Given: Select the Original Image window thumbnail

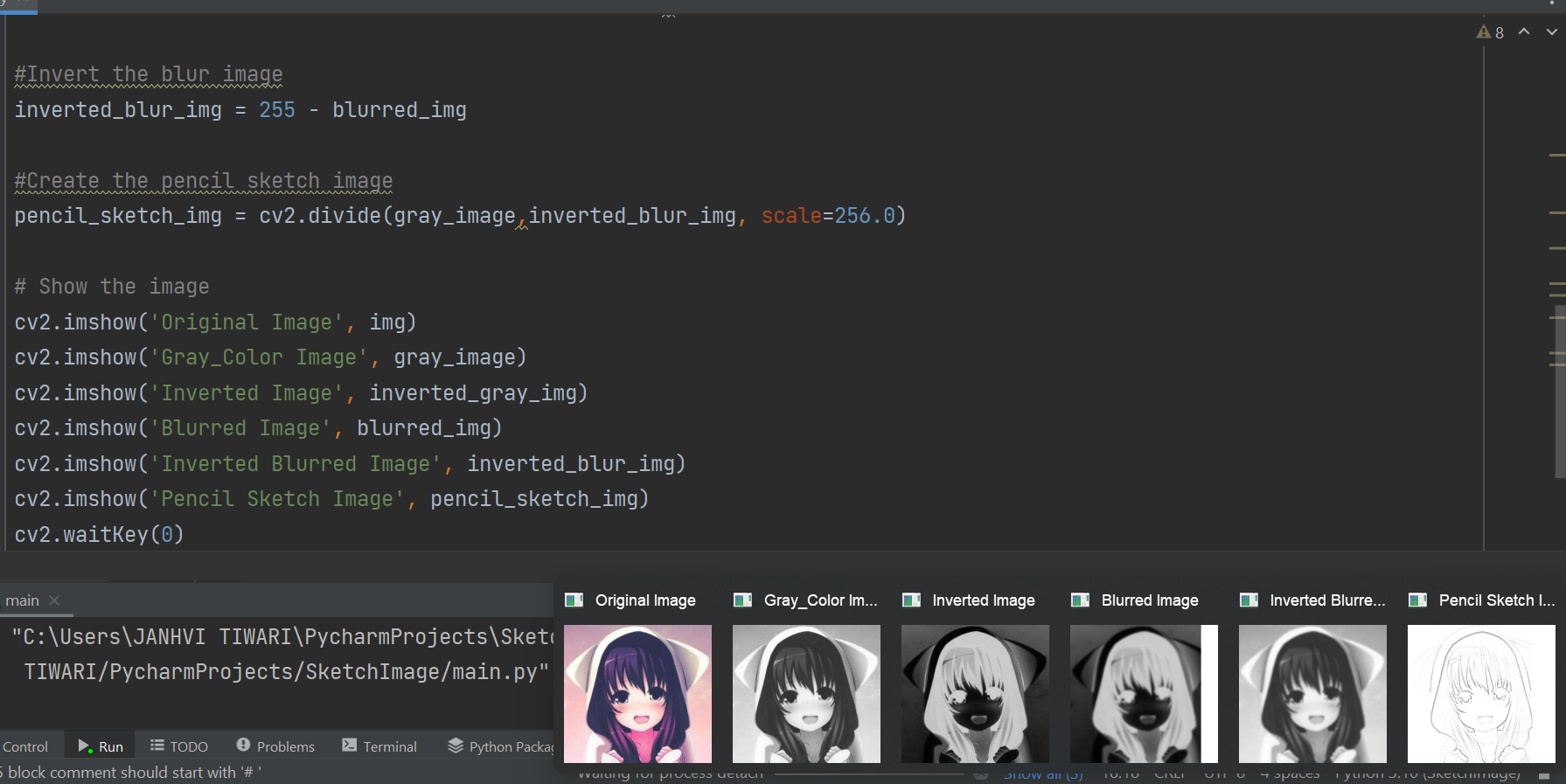Looking at the screenshot, I should click(x=637, y=694).
